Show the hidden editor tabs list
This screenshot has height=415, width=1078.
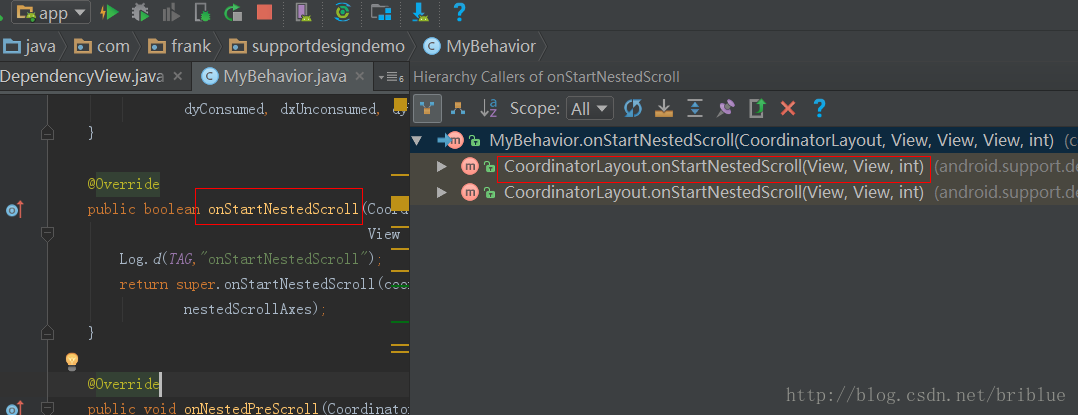click(x=390, y=77)
